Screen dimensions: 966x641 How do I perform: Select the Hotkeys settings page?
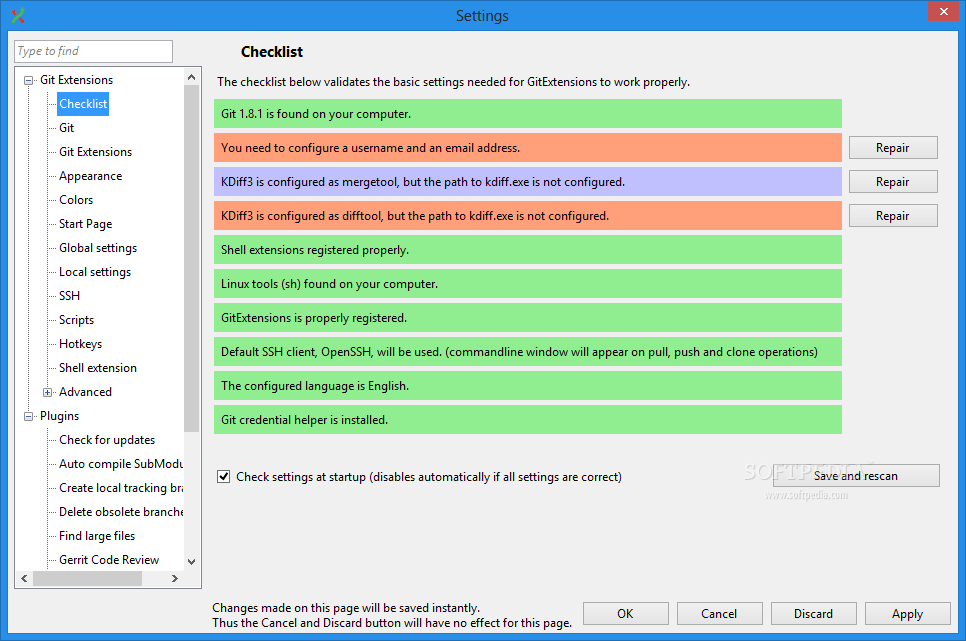pos(78,343)
